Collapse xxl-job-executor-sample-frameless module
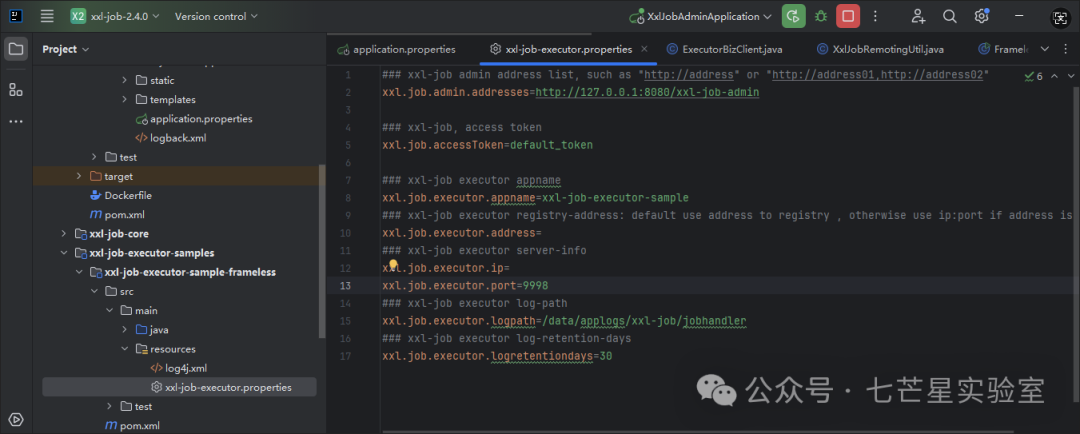The height and width of the screenshot is (434, 1080). [79, 272]
